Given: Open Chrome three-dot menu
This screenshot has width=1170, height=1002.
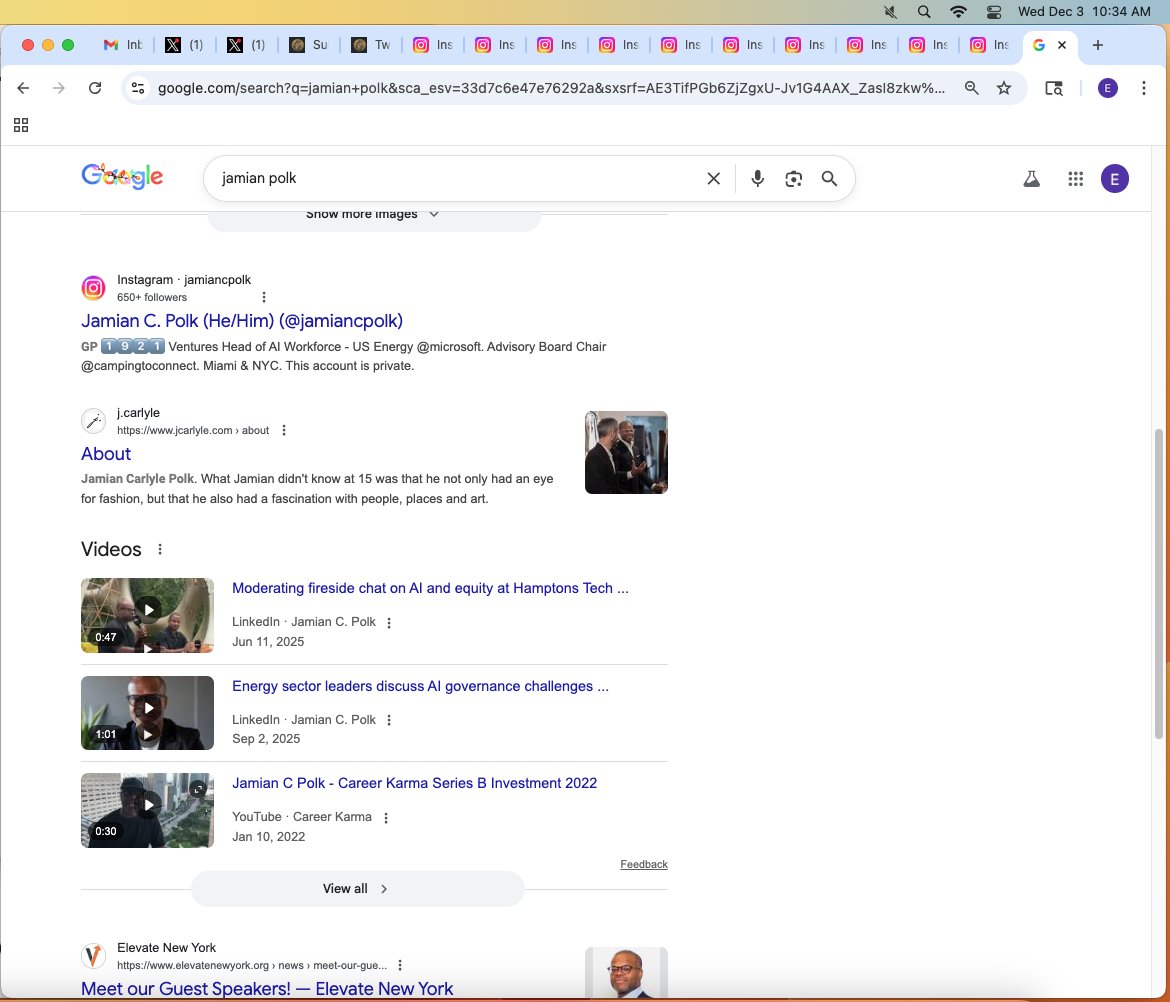Looking at the screenshot, I should pos(1144,88).
